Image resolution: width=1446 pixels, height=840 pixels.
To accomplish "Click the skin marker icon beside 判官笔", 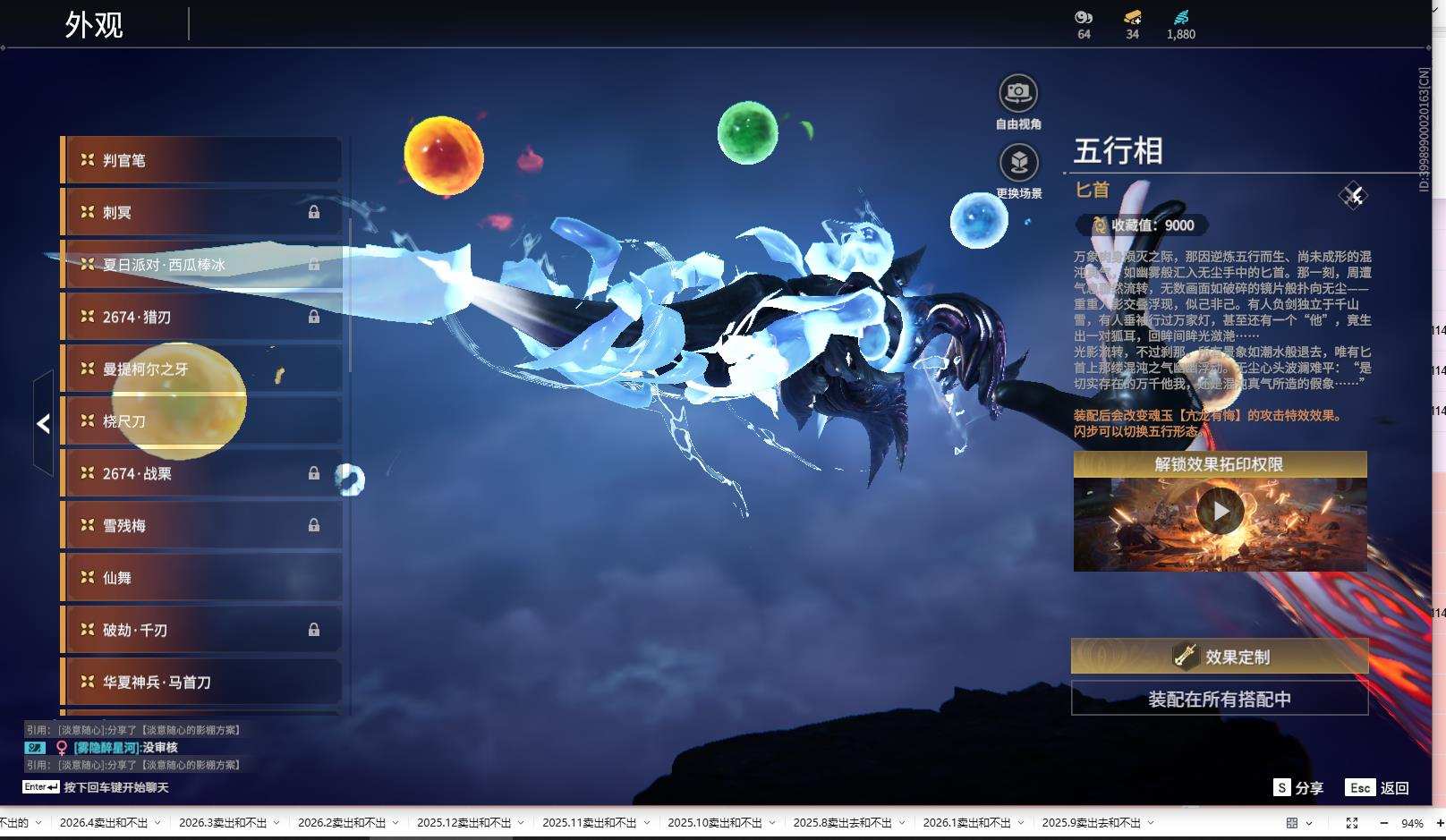I will pyautogui.click(x=87, y=160).
